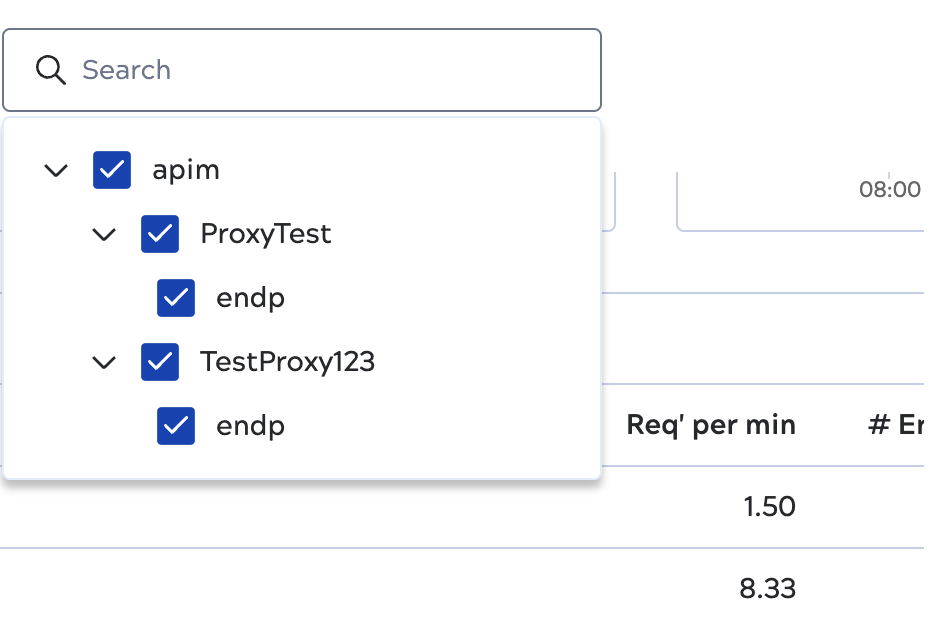This screenshot has height=634, width=930.
Task: Uncheck the endp checkbox under ProxyTest
Action: point(176,298)
